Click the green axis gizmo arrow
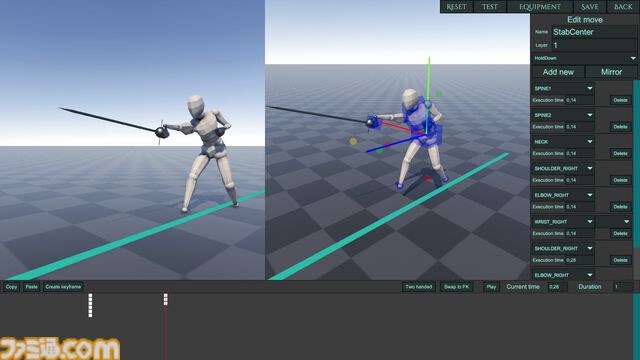The image size is (640, 360). click(x=428, y=94)
